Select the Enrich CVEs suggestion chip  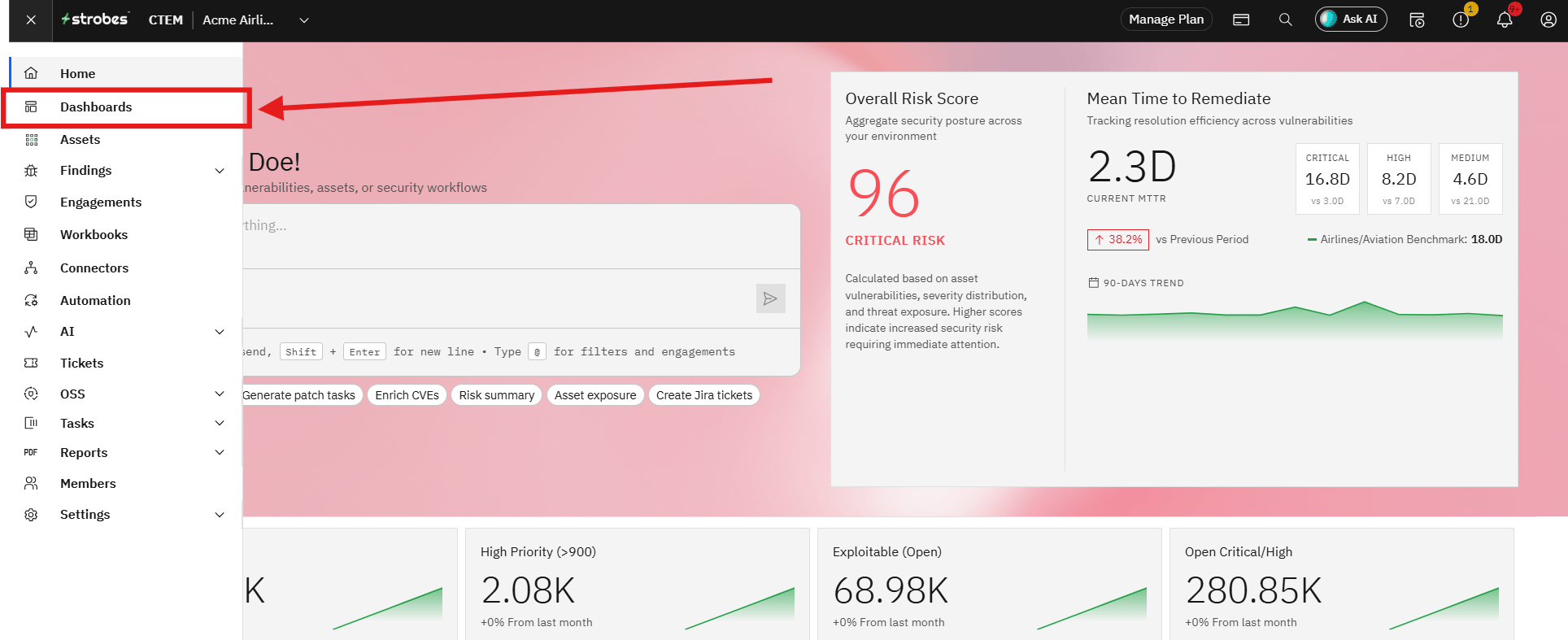407,395
